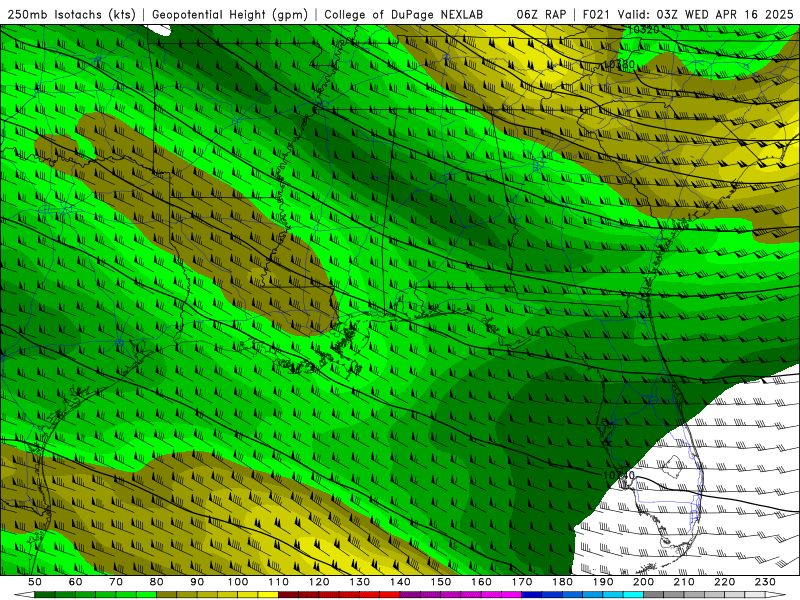This screenshot has height=600, width=800.
Task: Click the legend value 70
Action: click(116, 582)
